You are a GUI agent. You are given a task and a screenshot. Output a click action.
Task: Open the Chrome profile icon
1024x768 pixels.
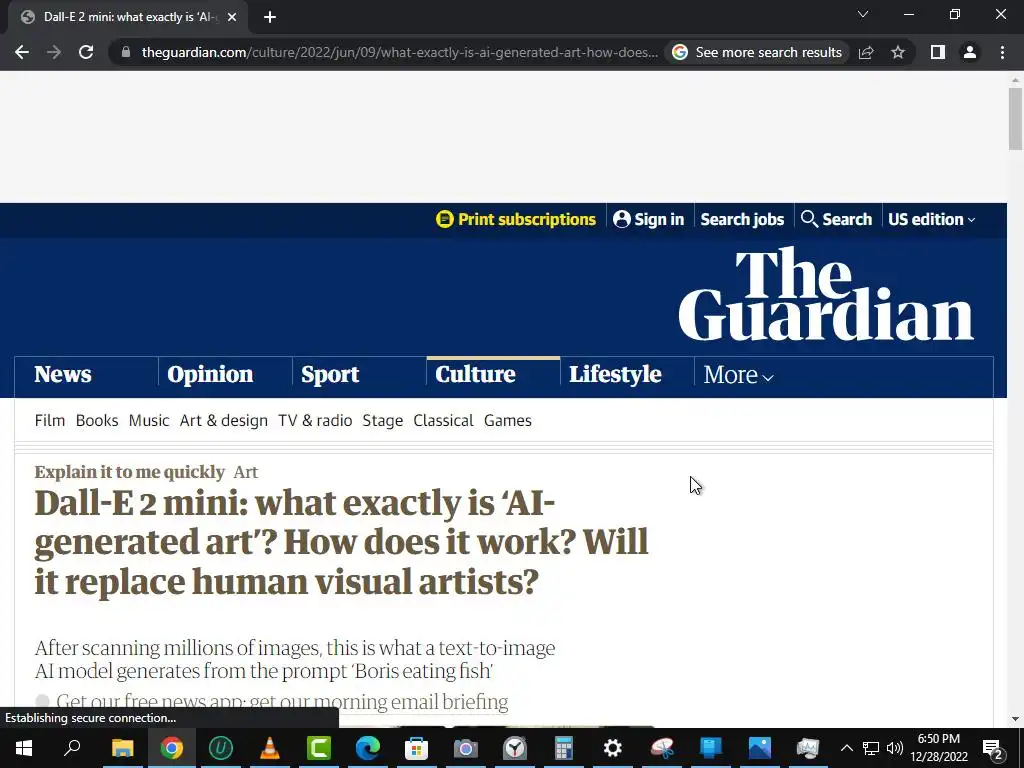coord(970,52)
